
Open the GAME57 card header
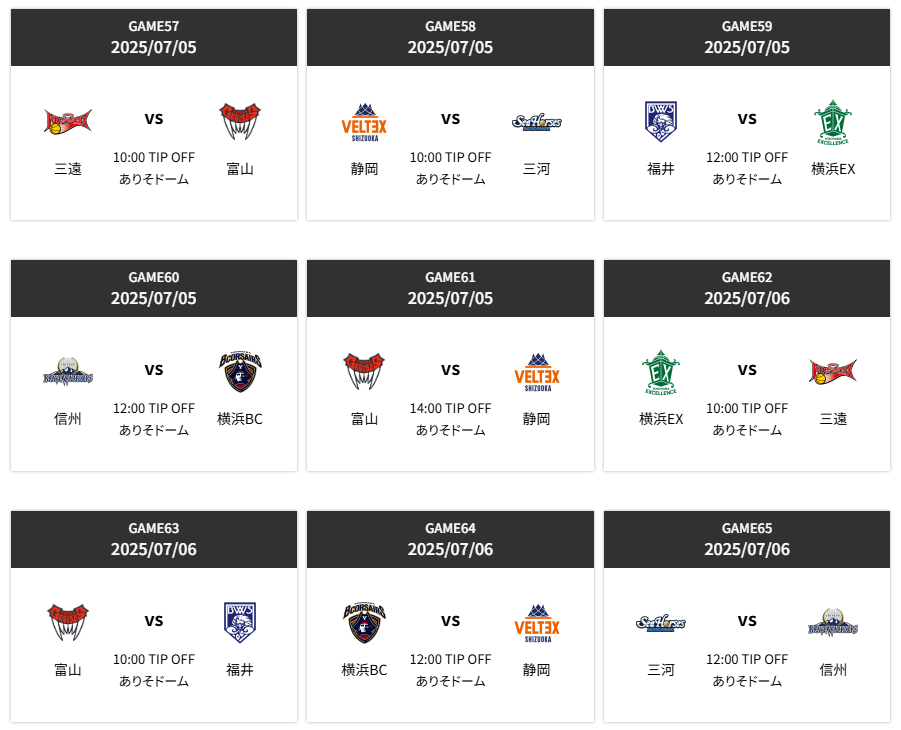click(x=154, y=37)
